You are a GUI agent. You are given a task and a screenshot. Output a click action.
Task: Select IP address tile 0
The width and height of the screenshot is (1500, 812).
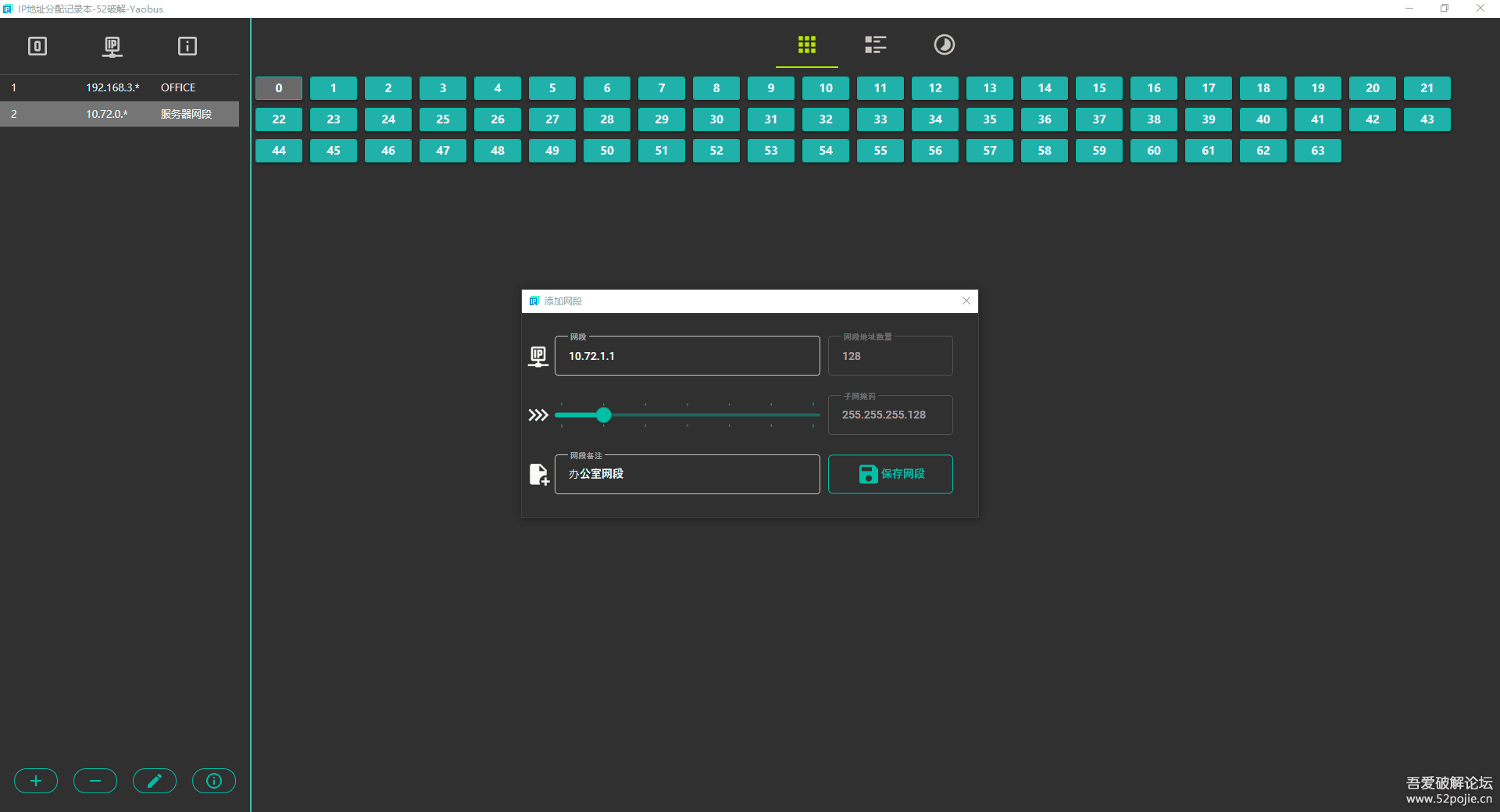pyautogui.click(x=279, y=88)
